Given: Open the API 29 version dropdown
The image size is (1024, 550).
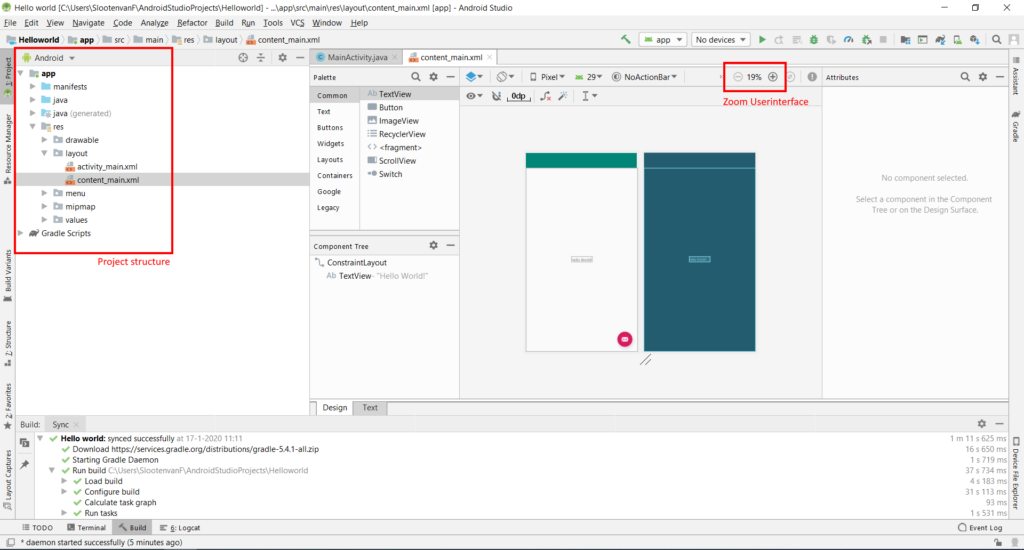Looking at the screenshot, I should tap(588, 76).
